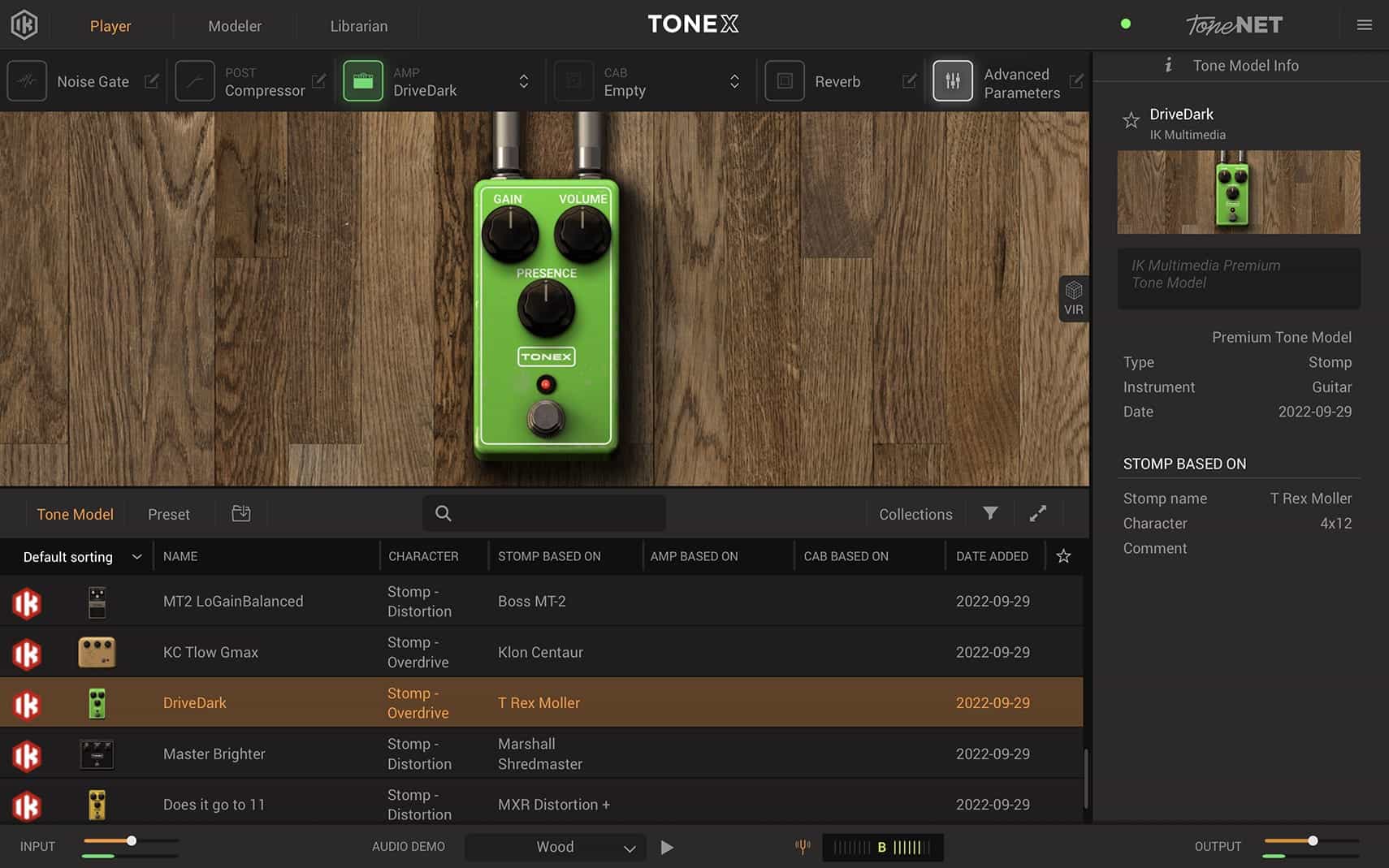Click the DriveDark pedal thumbnail in info panel
This screenshot has width=1389, height=868.
tap(1238, 192)
